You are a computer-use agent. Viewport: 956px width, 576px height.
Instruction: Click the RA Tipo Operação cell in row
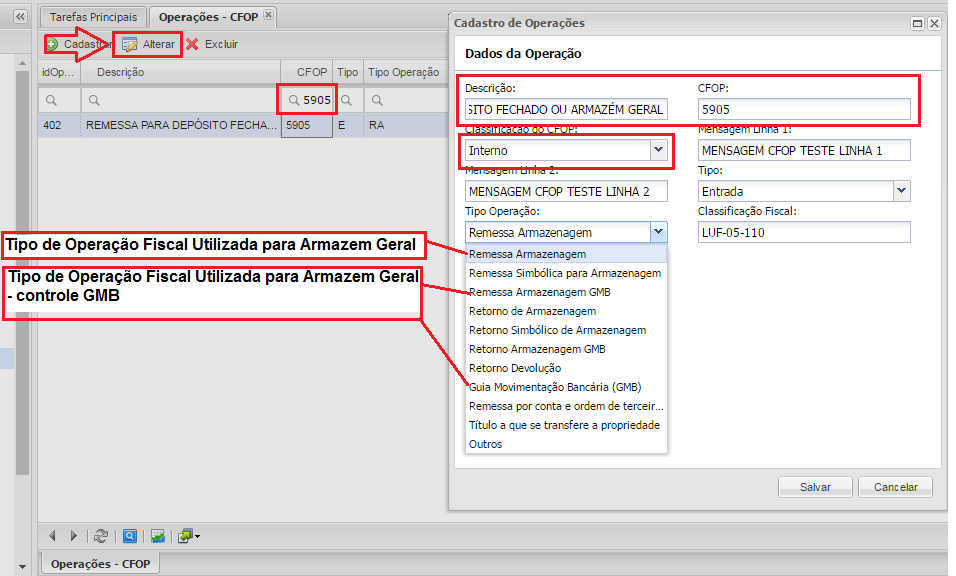(x=406, y=125)
